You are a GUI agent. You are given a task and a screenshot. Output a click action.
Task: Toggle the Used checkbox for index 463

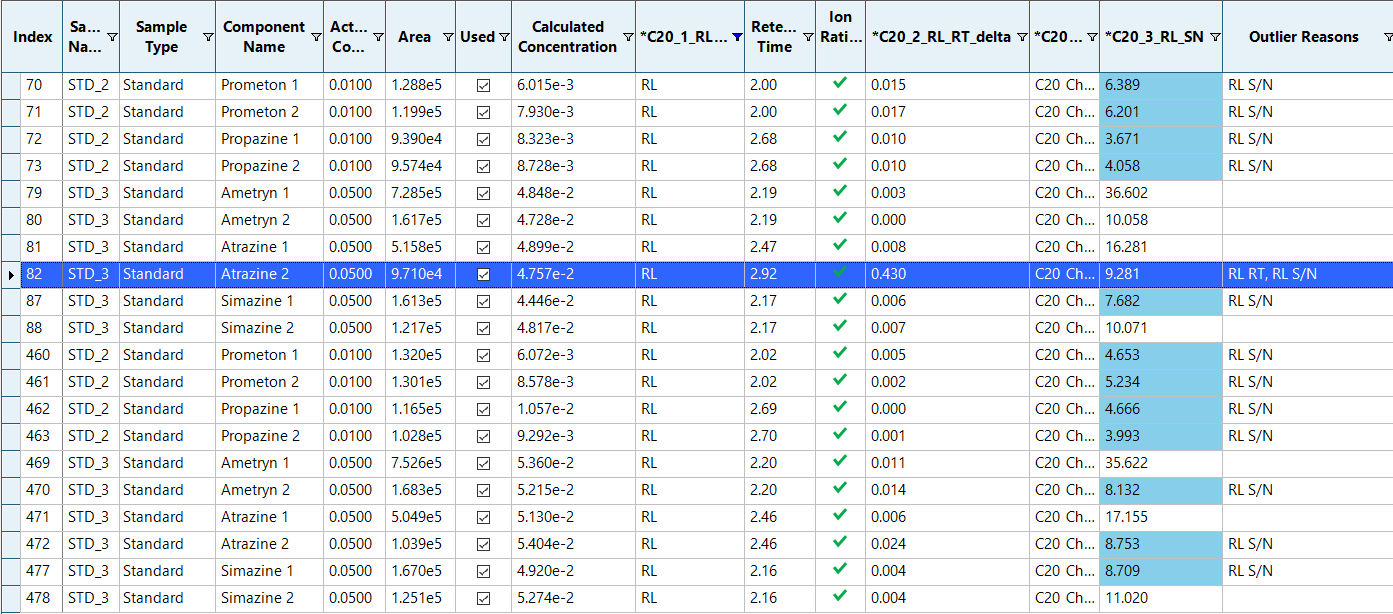(x=484, y=436)
